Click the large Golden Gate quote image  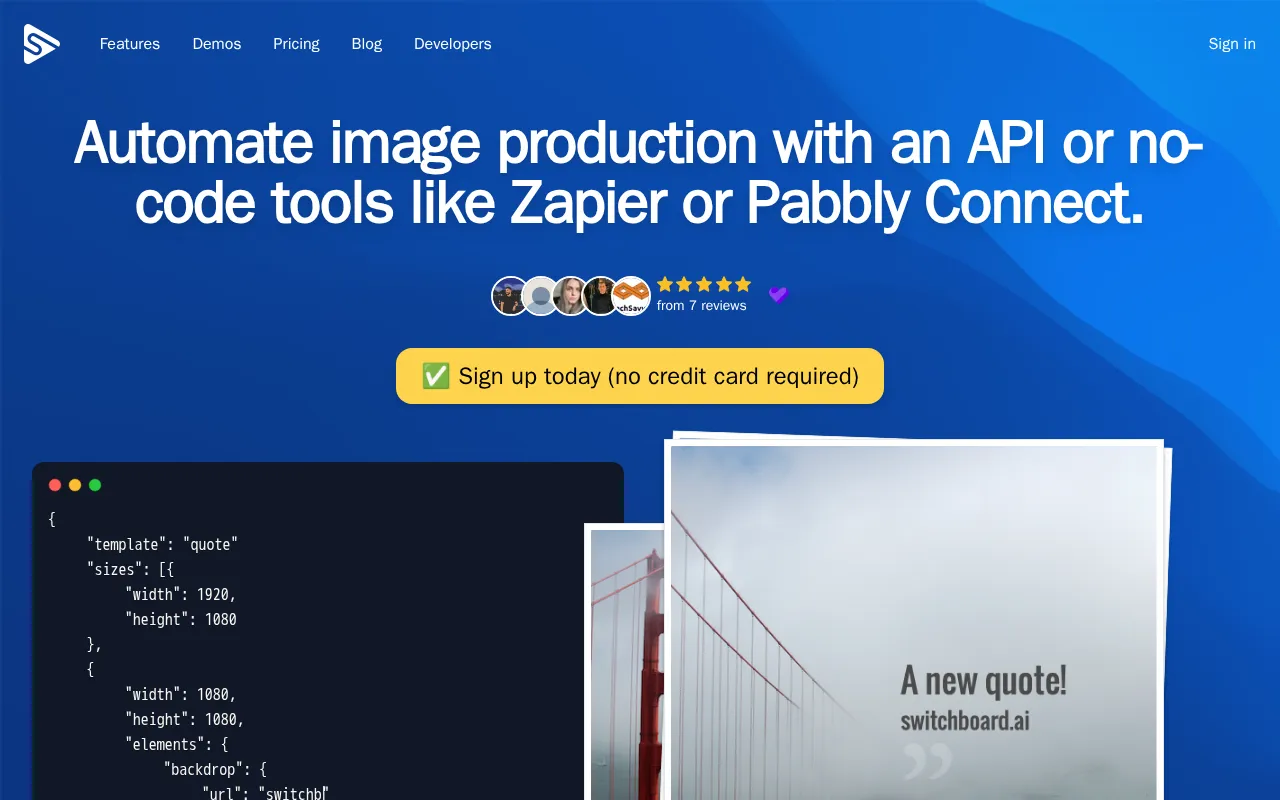[914, 620]
